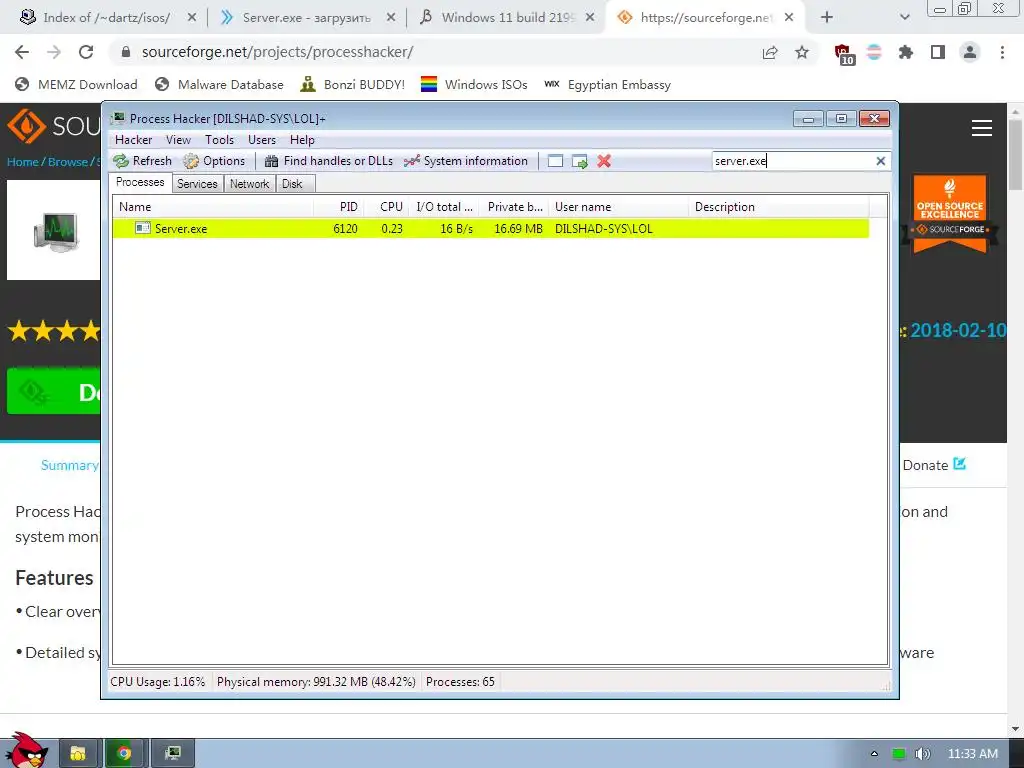Go back in the browser
Viewport: 1024px width, 768px height.
point(22,52)
